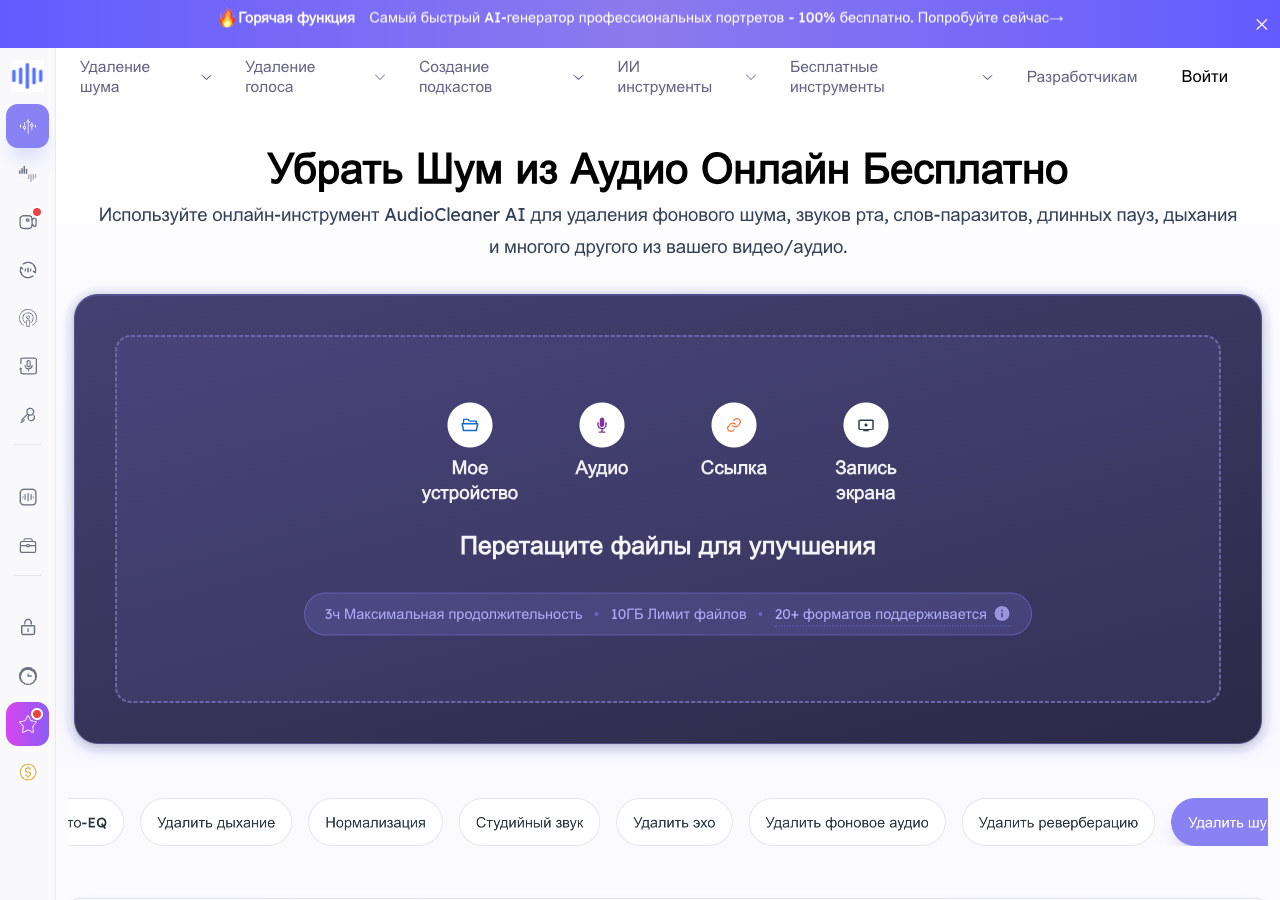Open the microphone recorder sidebar icon
The image size is (1280, 900).
28,366
